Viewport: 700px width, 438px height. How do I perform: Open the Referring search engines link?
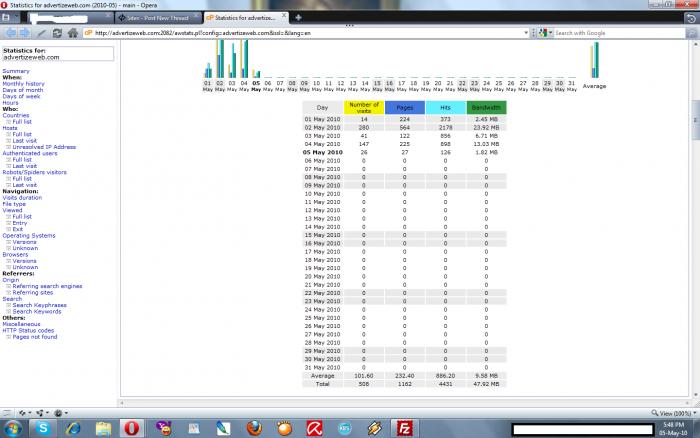[46, 286]
